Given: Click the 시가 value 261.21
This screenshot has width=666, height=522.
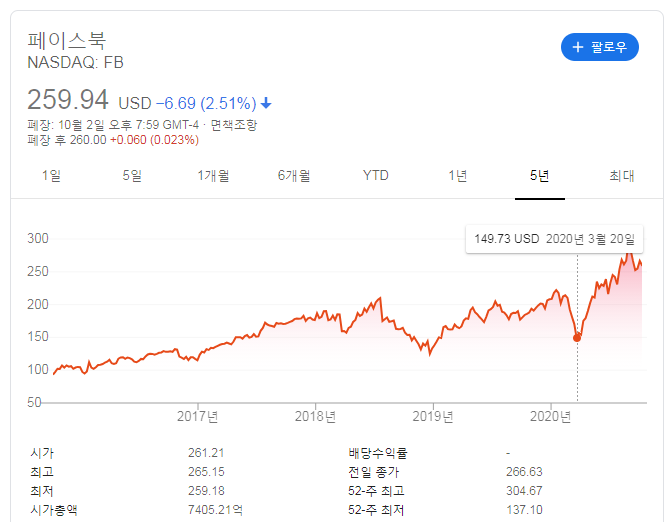Looking at the screenshot, I should tap(206, 453).
